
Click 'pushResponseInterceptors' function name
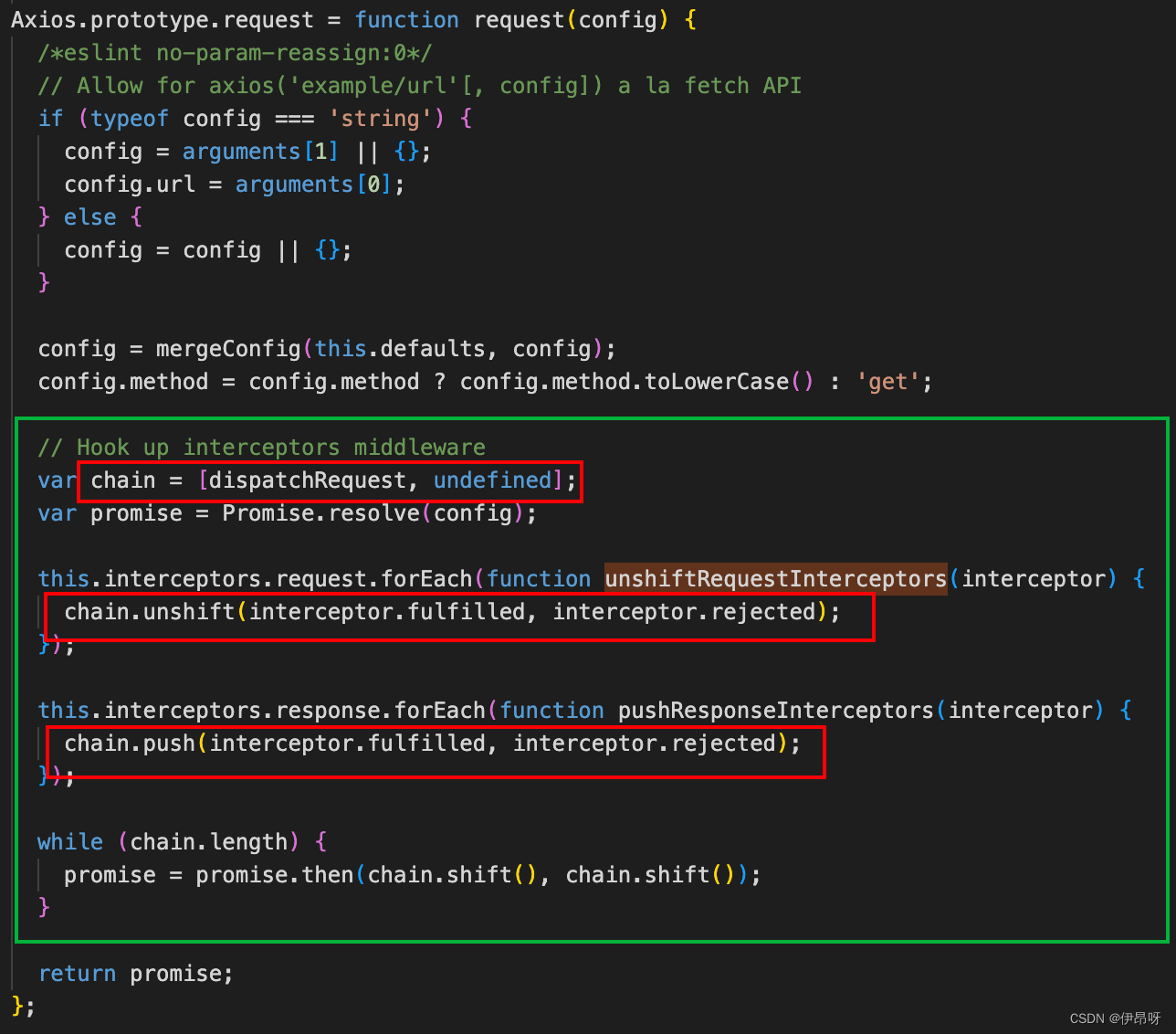(x=776, y=711)
